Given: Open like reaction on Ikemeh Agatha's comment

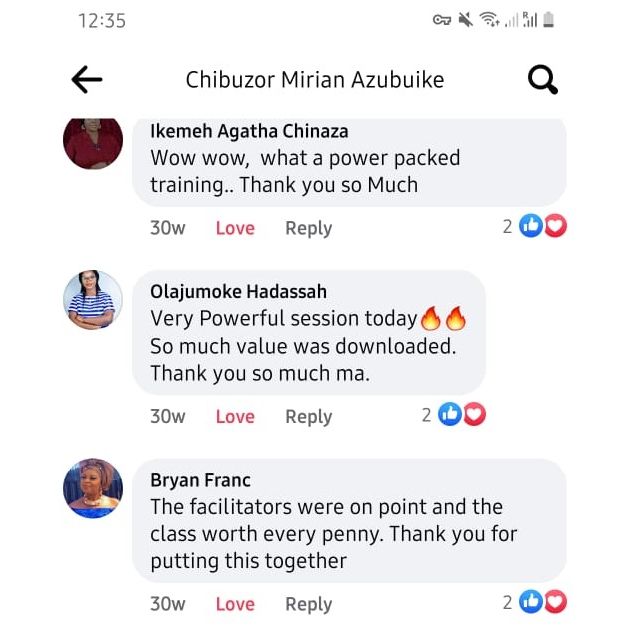Looking at the screenshot, I should [x=531, y=225].
